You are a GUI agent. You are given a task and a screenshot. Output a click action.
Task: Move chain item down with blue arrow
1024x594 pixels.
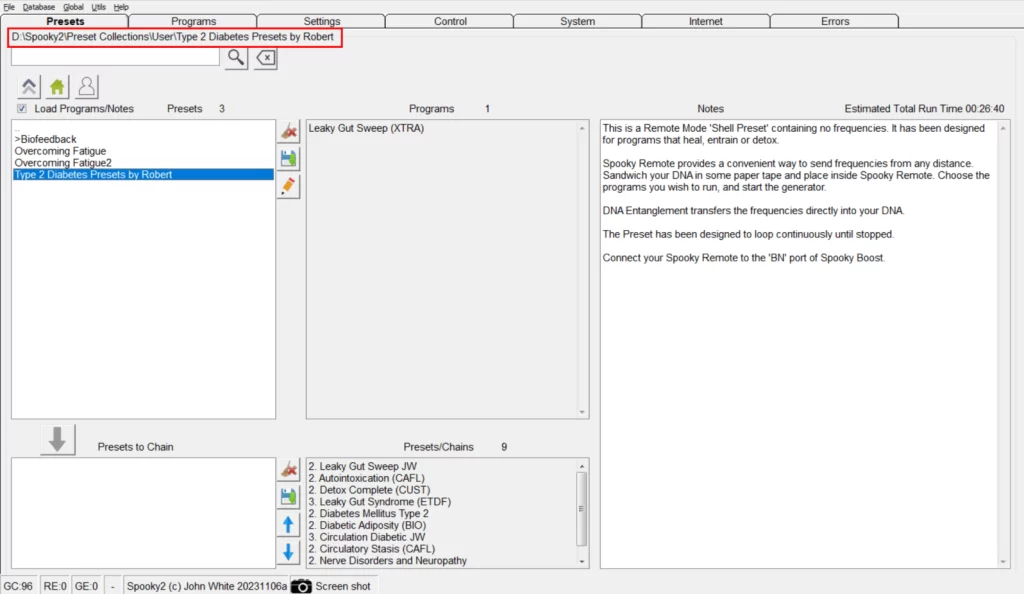click(289, 551)
